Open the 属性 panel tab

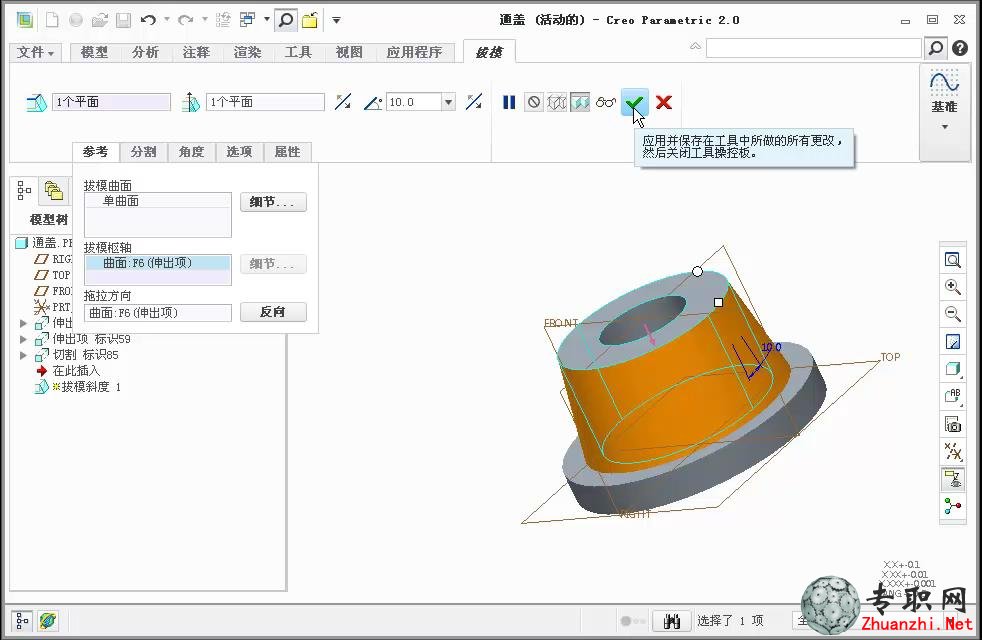click(287, 152)
